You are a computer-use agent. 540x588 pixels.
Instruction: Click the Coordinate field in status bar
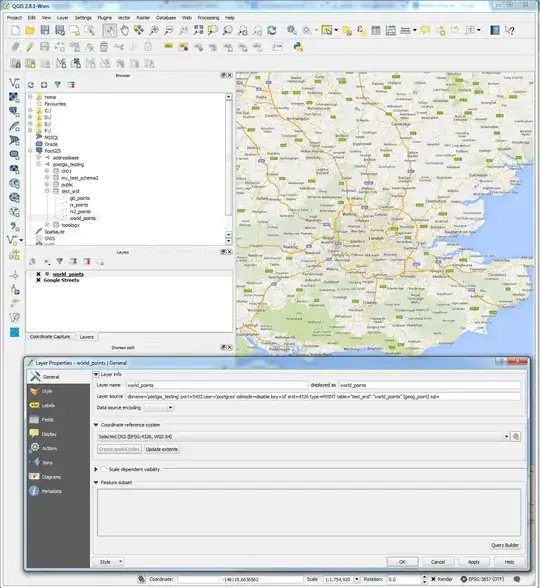[240, 579]
